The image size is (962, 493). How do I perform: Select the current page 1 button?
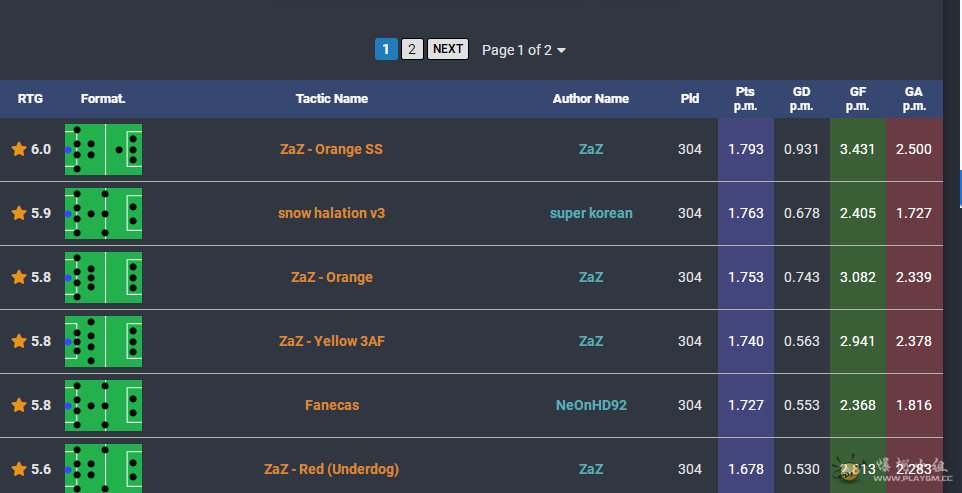coord(386,49)
